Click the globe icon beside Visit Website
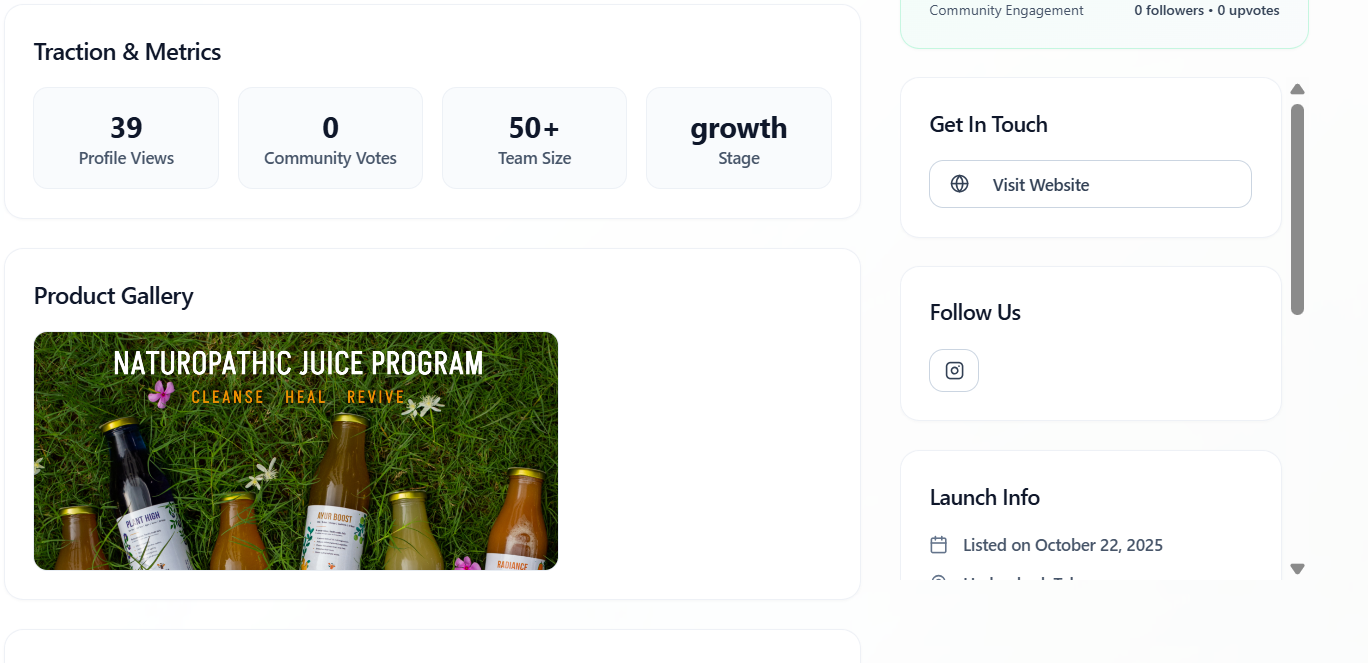The width and height of the screenshot is (1368, 663). 960,184
